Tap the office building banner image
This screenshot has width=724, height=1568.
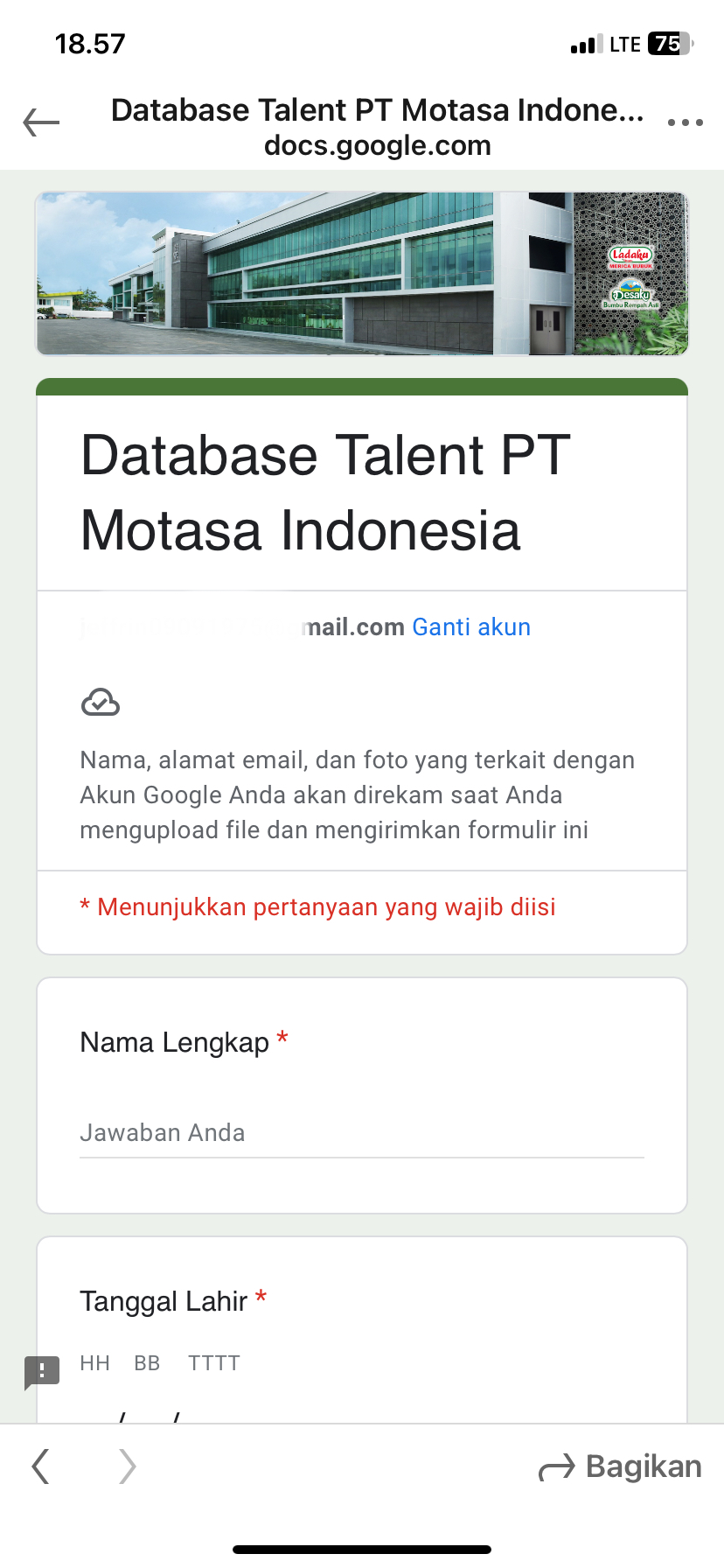tap(306, 273)
